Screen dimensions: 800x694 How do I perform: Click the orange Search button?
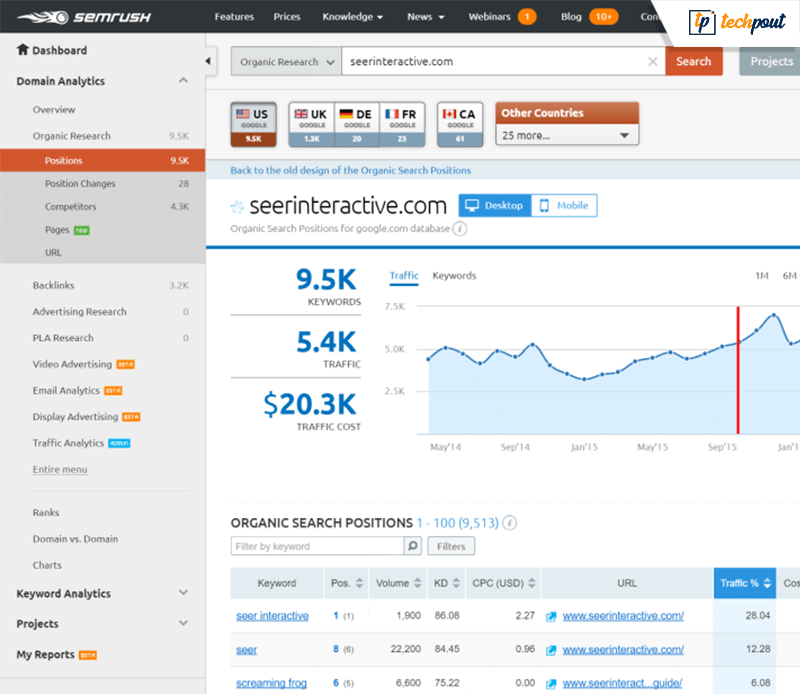coord(694,61)
